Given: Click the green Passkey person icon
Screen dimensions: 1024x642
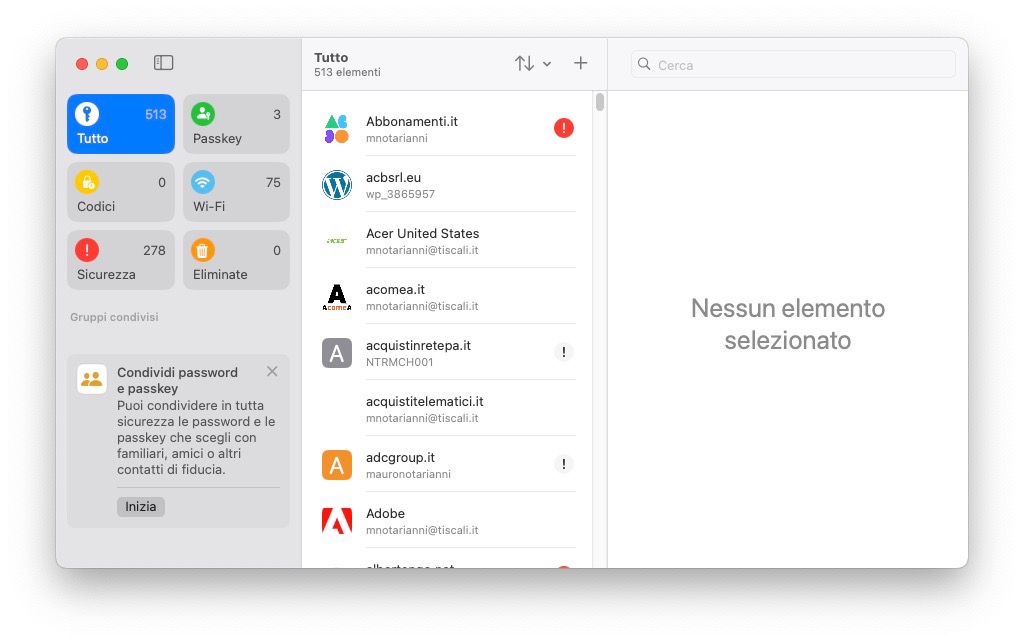Looking at the screenshot, I should click(x=203, y=114).
